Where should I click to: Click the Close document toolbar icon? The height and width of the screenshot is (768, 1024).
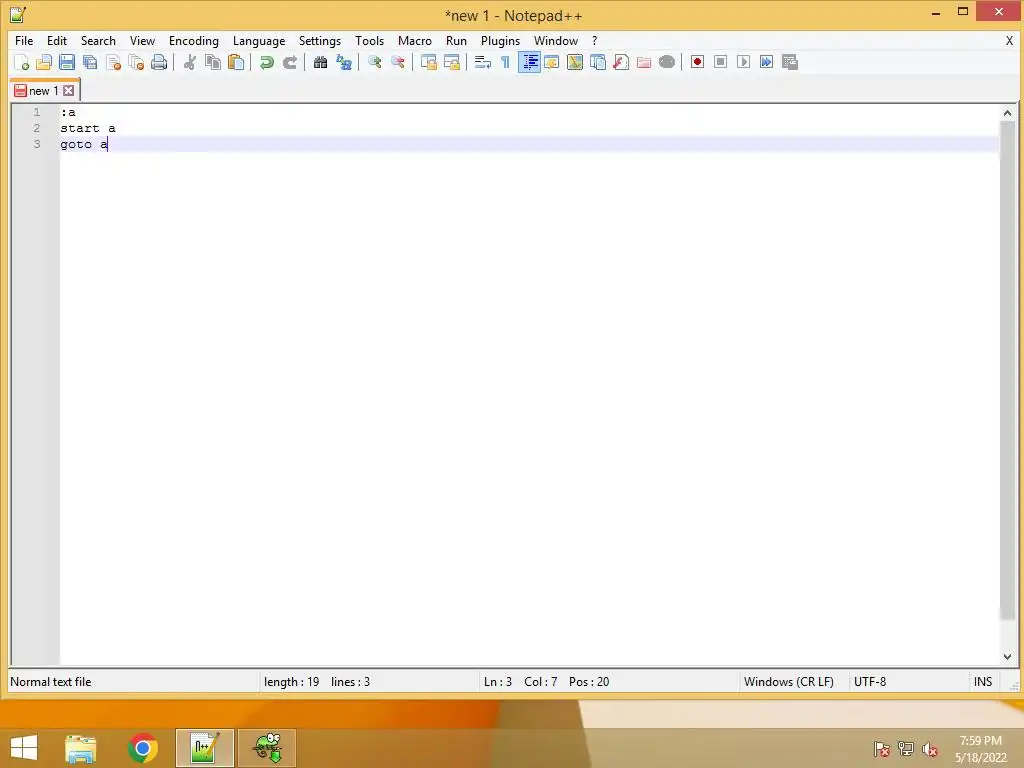pos(113,62)
